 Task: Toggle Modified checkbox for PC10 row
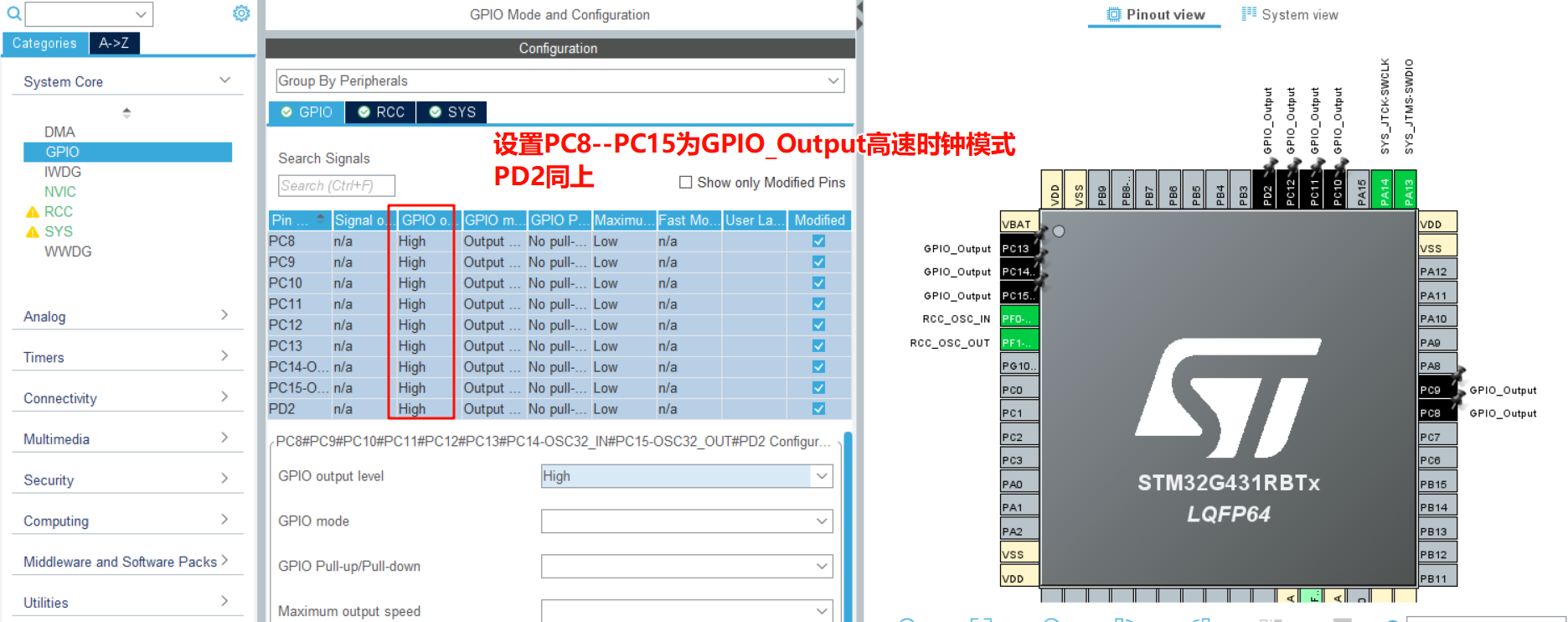coord(818,283)
